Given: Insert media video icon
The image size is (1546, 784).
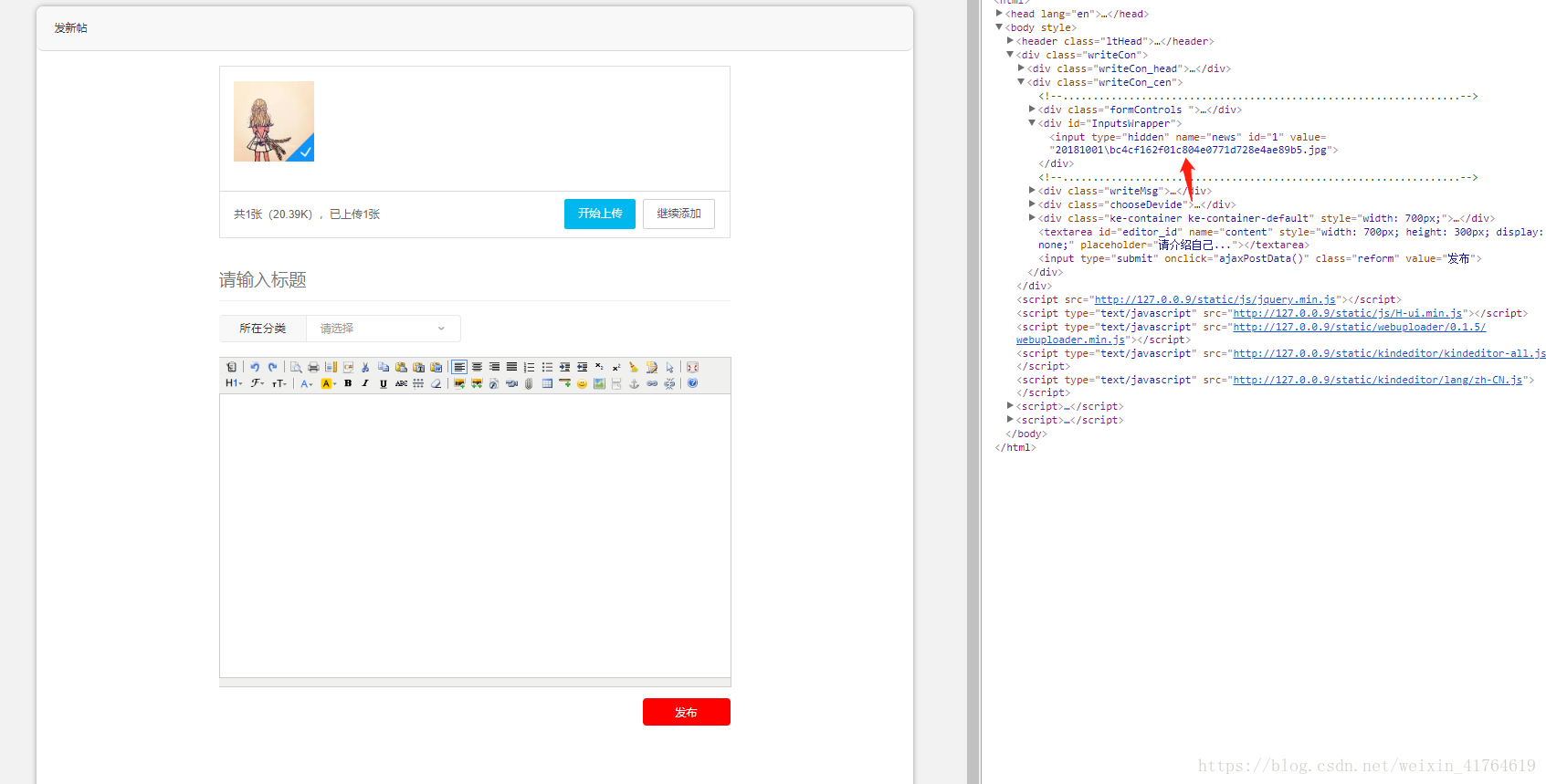Looking at the screenshot, I should 511,383.
